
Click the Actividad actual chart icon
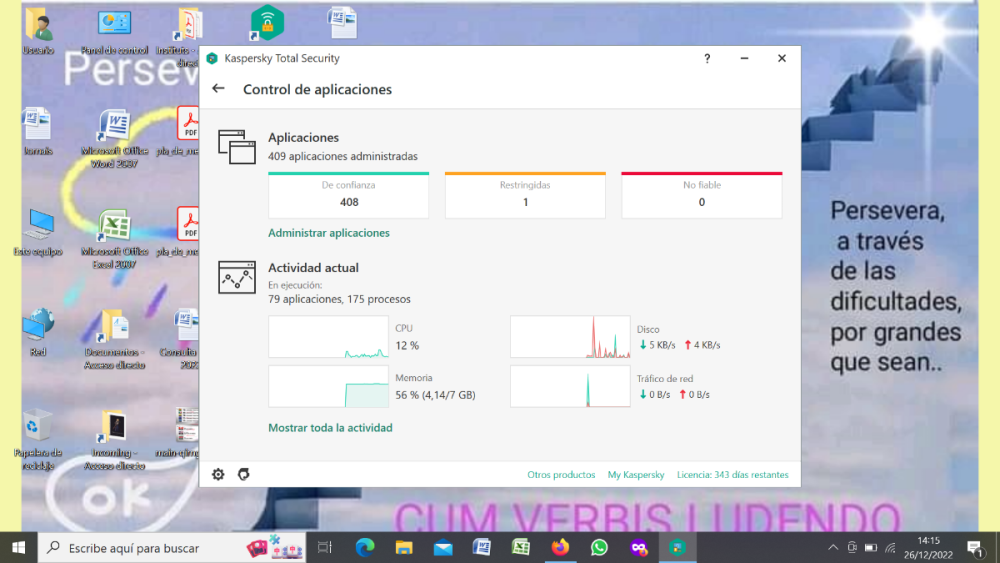(x=237, y=277)
